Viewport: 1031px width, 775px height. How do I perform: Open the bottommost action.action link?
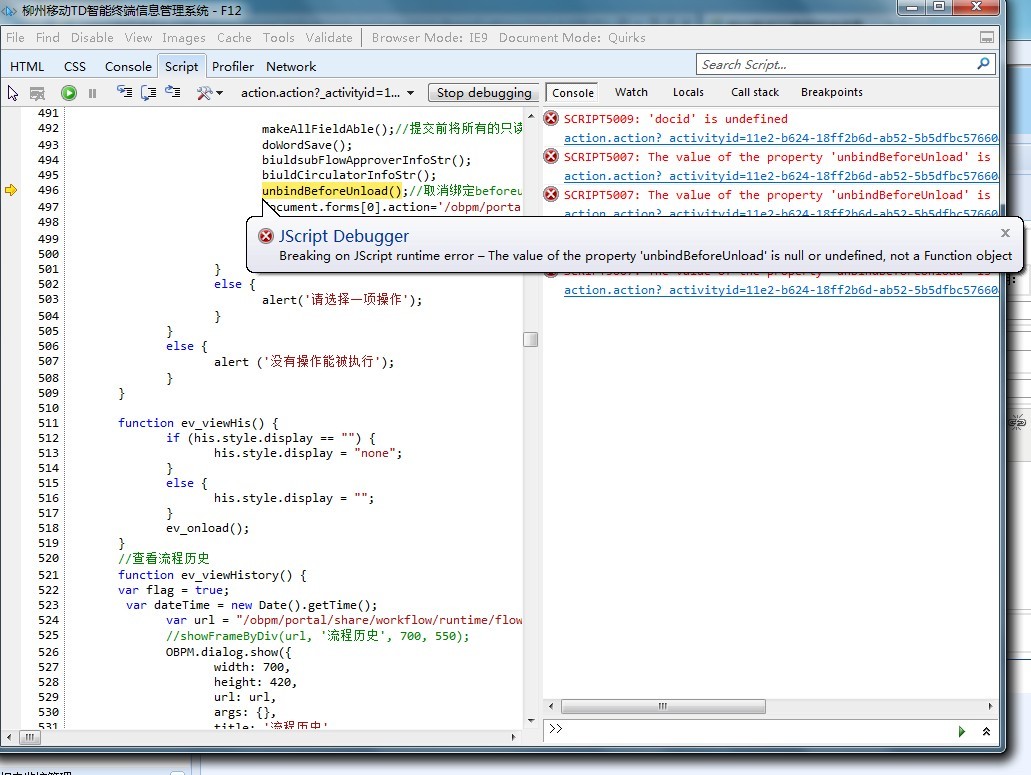coord(780,290)
